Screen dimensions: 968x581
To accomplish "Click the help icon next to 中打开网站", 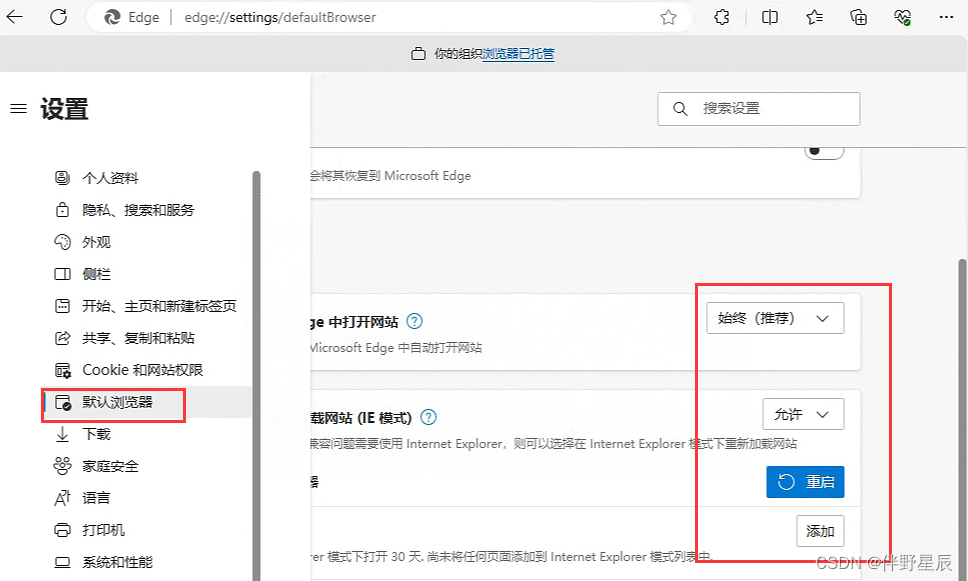I will (415, 321).
